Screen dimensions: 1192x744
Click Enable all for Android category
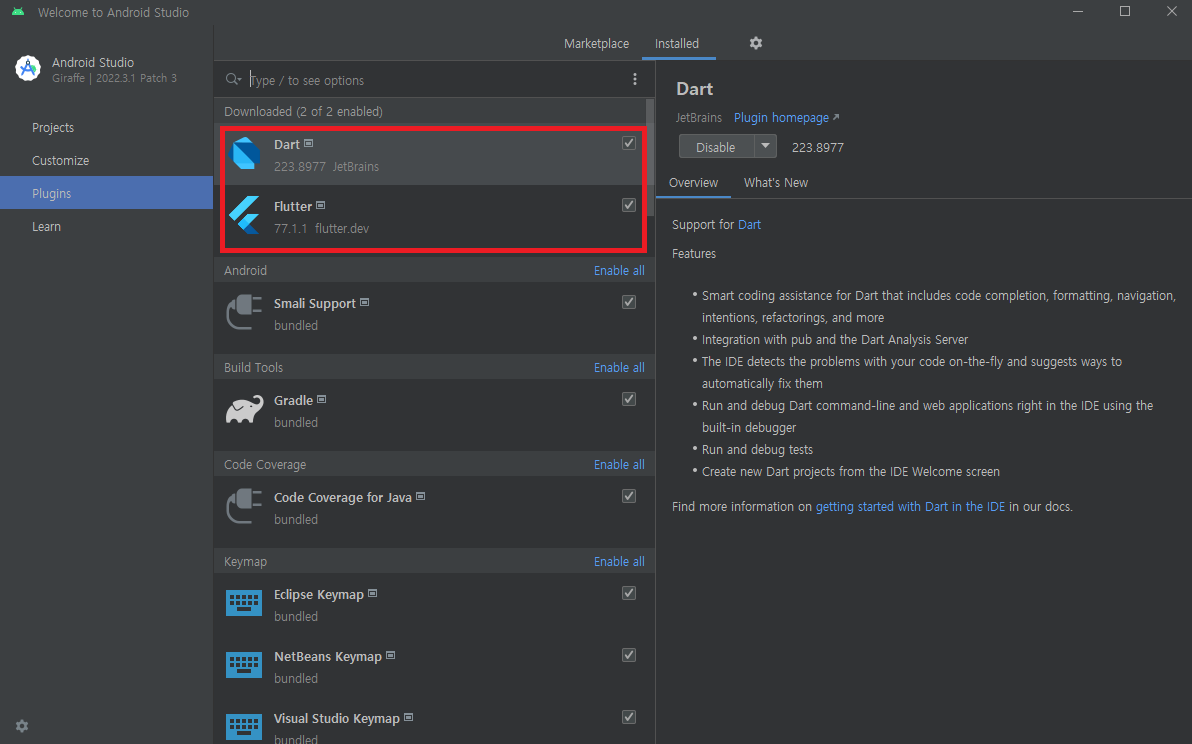click(619, 271)
